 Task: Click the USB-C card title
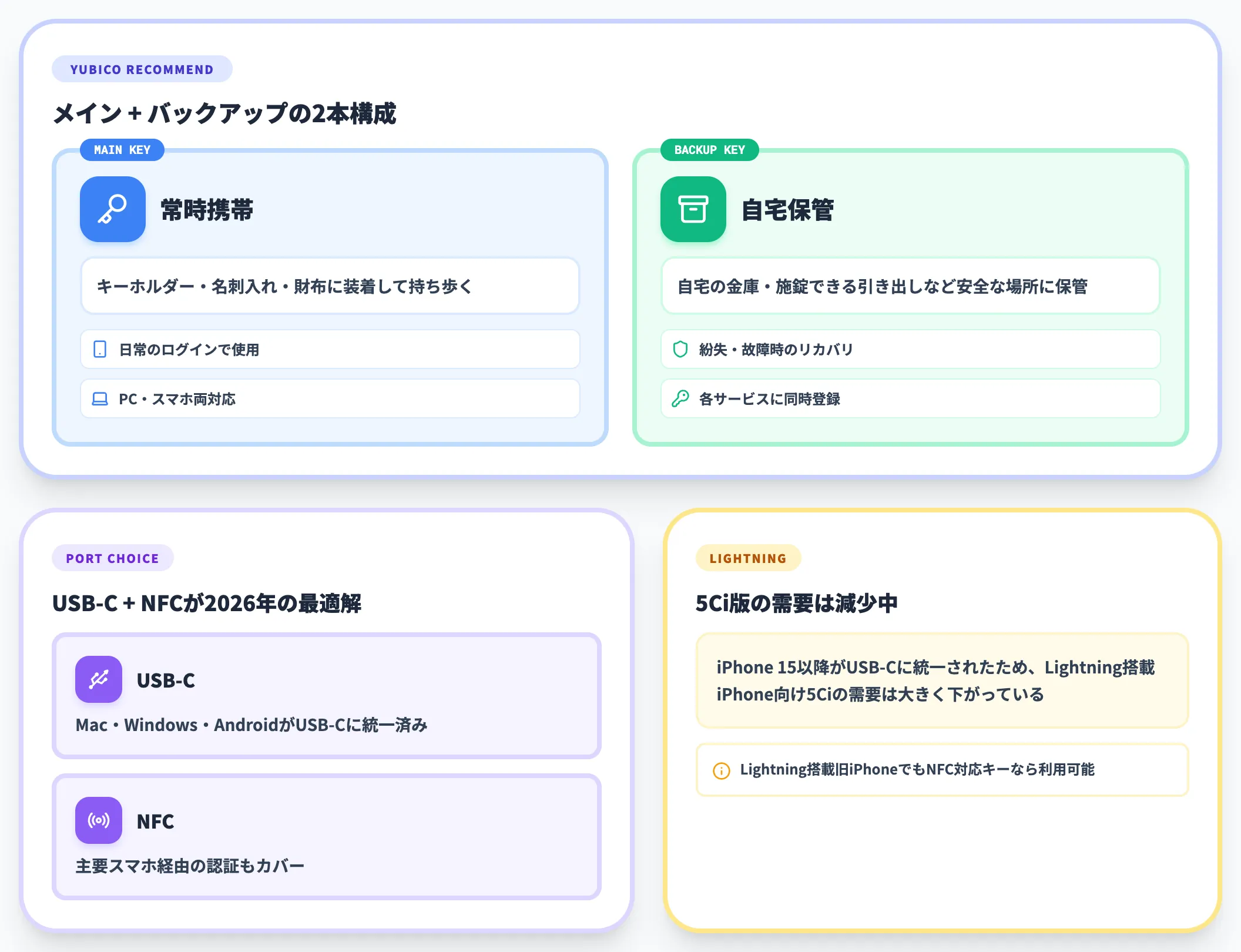166,680
